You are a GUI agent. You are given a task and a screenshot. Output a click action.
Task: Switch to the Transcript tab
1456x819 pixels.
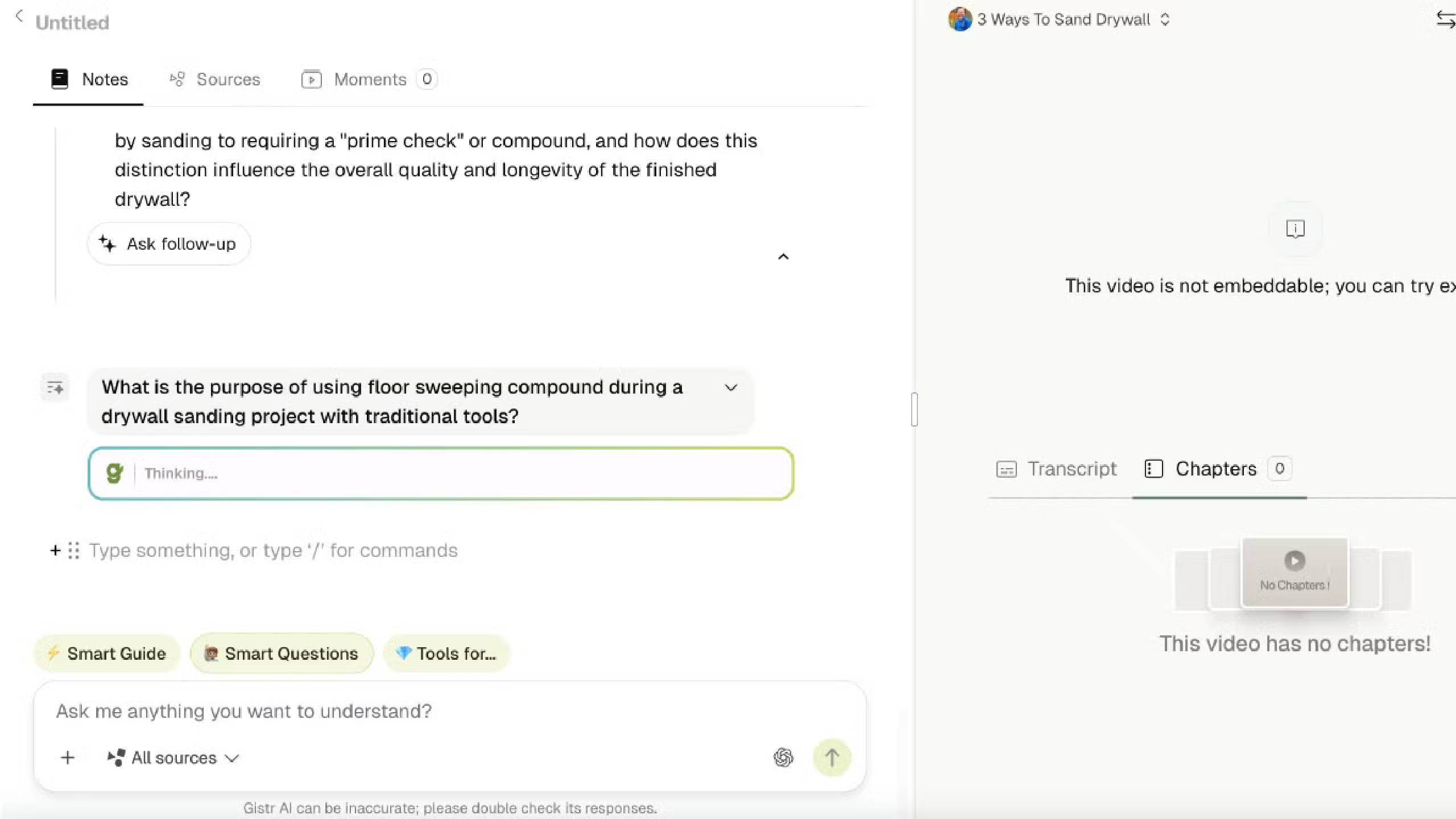(1057, 469)
